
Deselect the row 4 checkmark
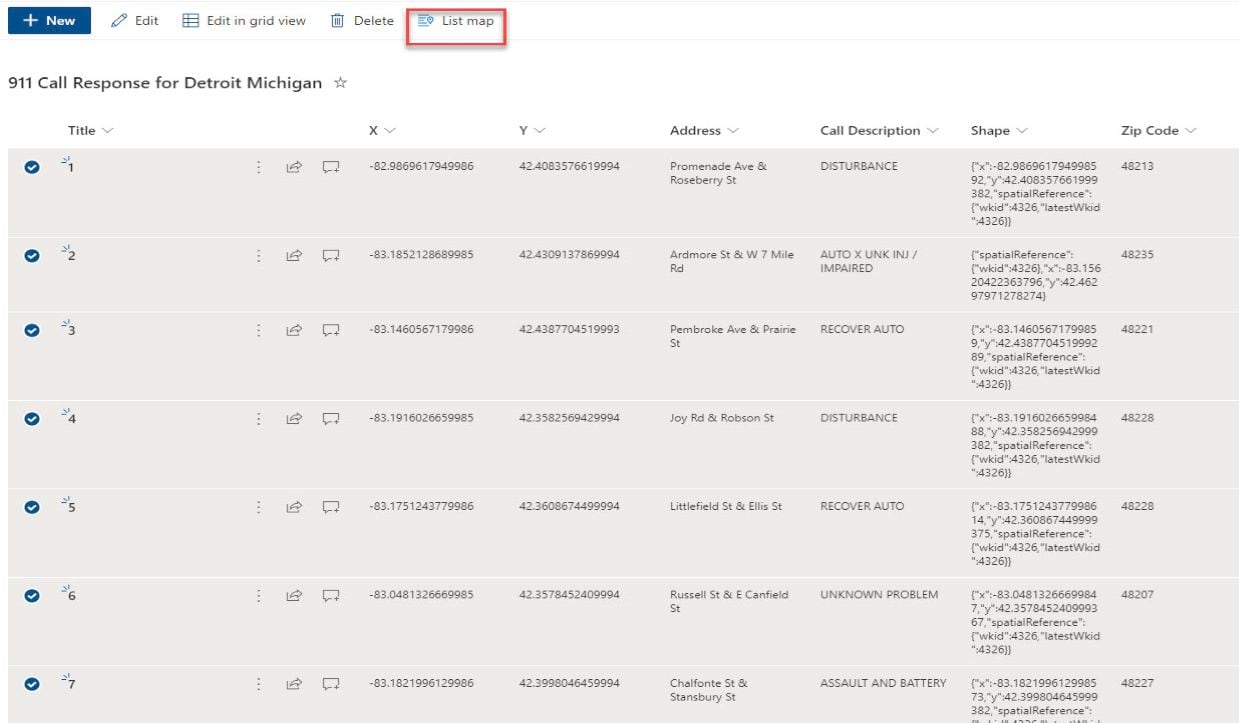[32, 419]
